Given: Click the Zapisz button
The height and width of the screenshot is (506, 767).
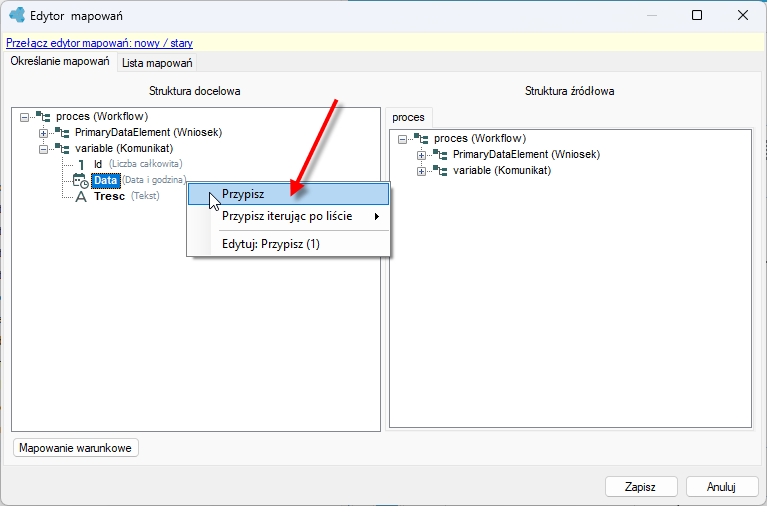Looking at the screenshot, I should tap(641, 486).
